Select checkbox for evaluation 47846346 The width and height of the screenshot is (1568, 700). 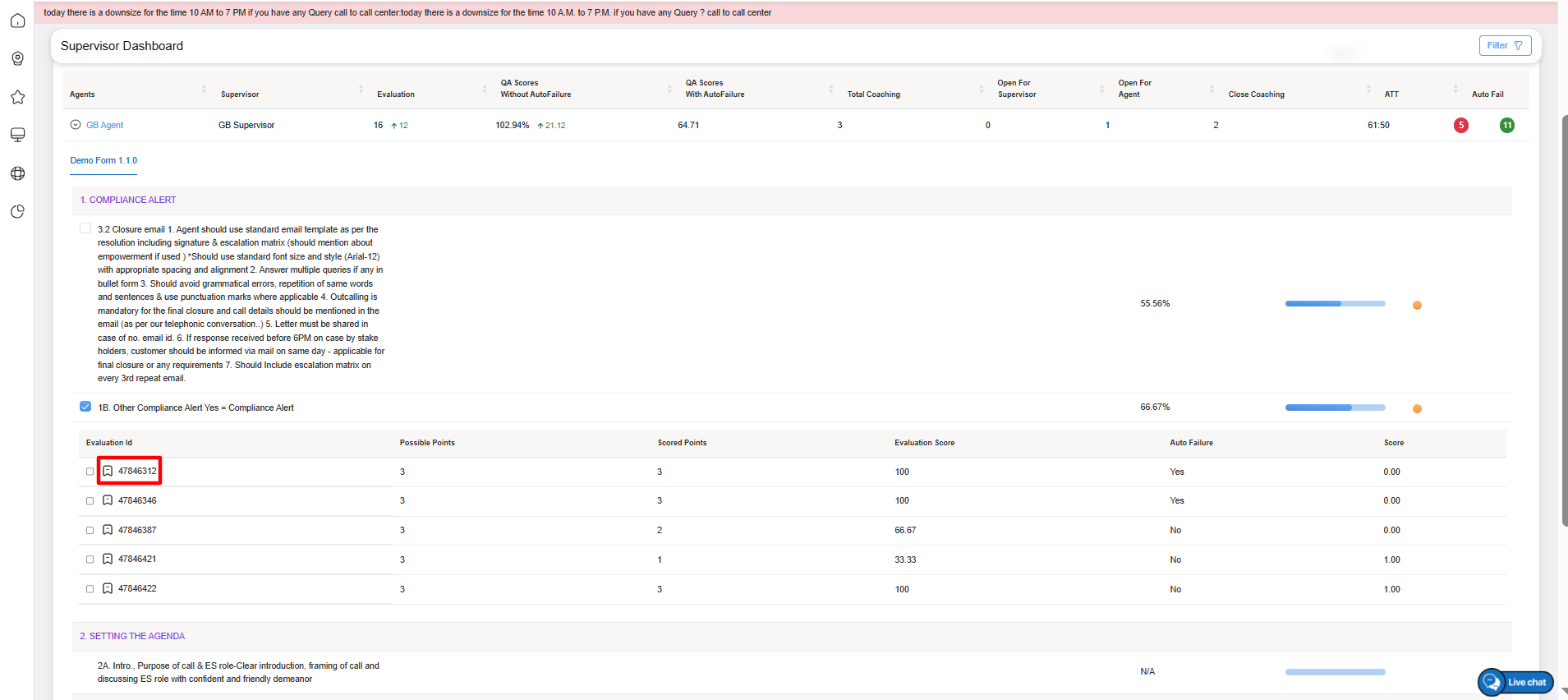(x=90, y=501)
